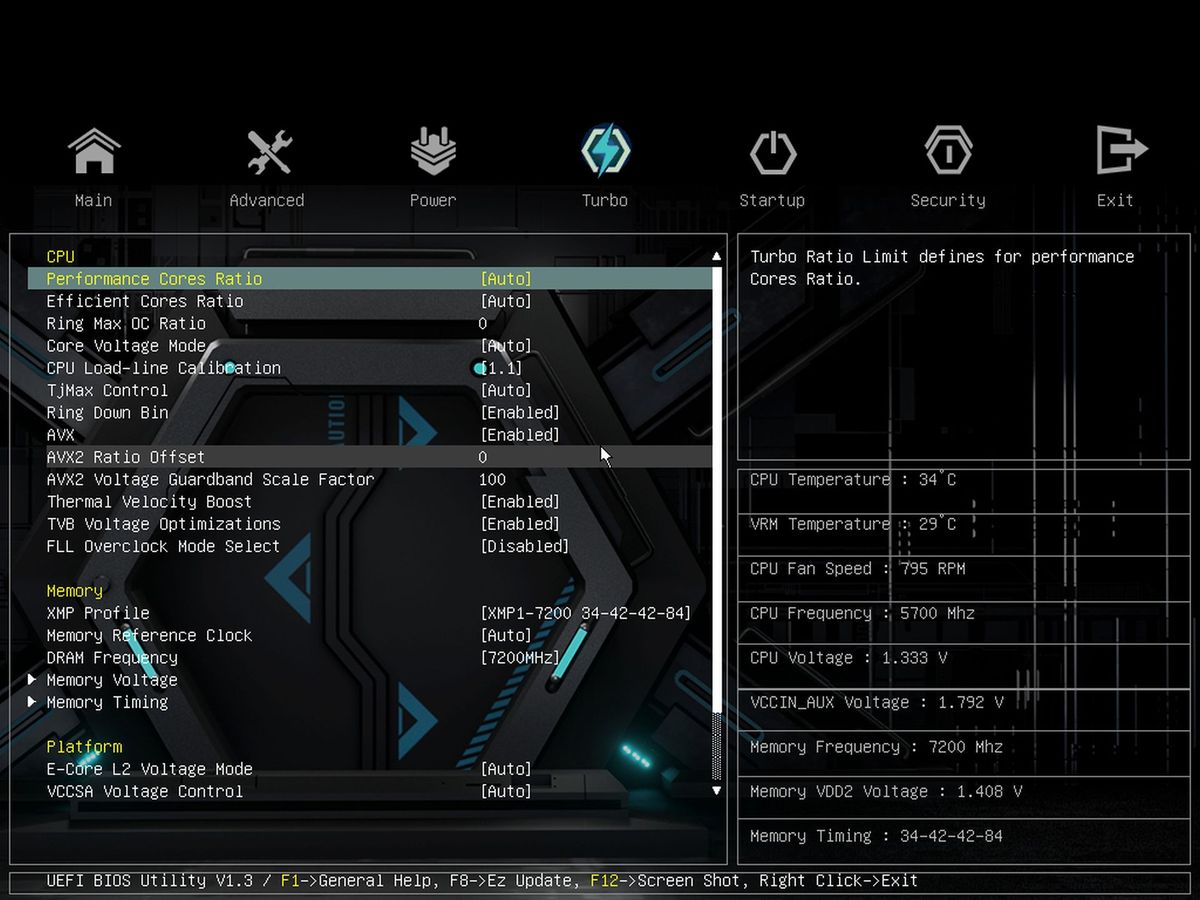
Task: Switch to the Power tab label
Action: 433,200
